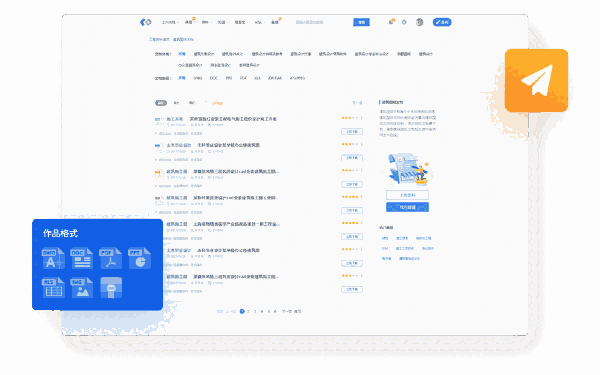Filter file format by PDF

point(243,78)
